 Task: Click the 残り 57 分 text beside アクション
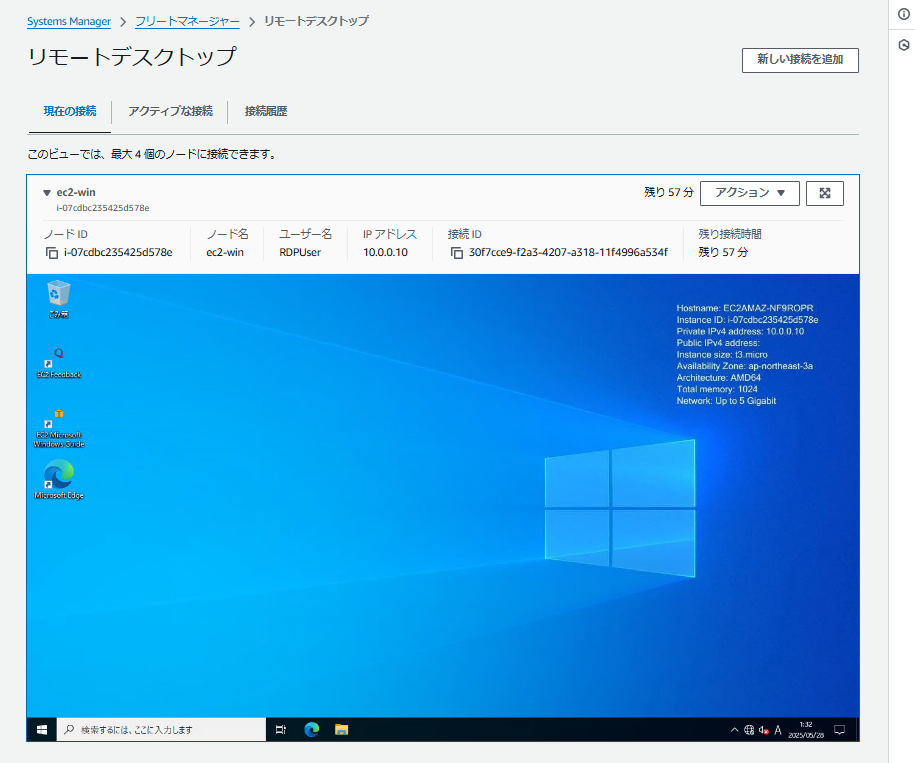click(669, 192)
